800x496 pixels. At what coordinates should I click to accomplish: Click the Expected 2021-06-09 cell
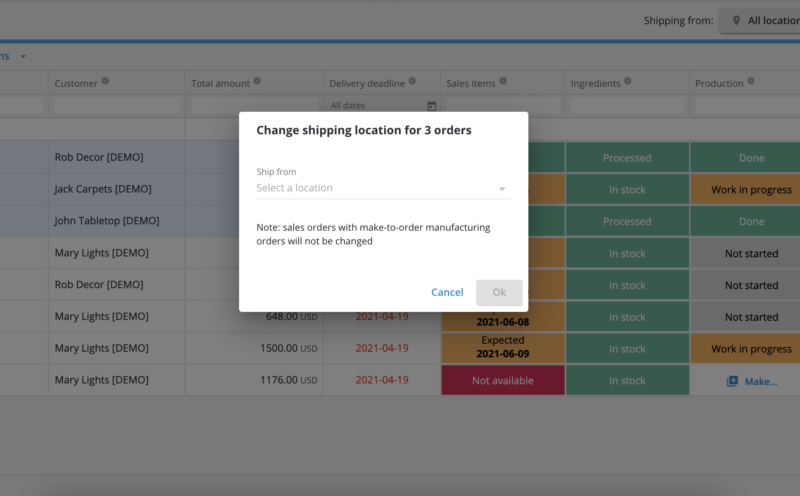click(x=503, y=347)
